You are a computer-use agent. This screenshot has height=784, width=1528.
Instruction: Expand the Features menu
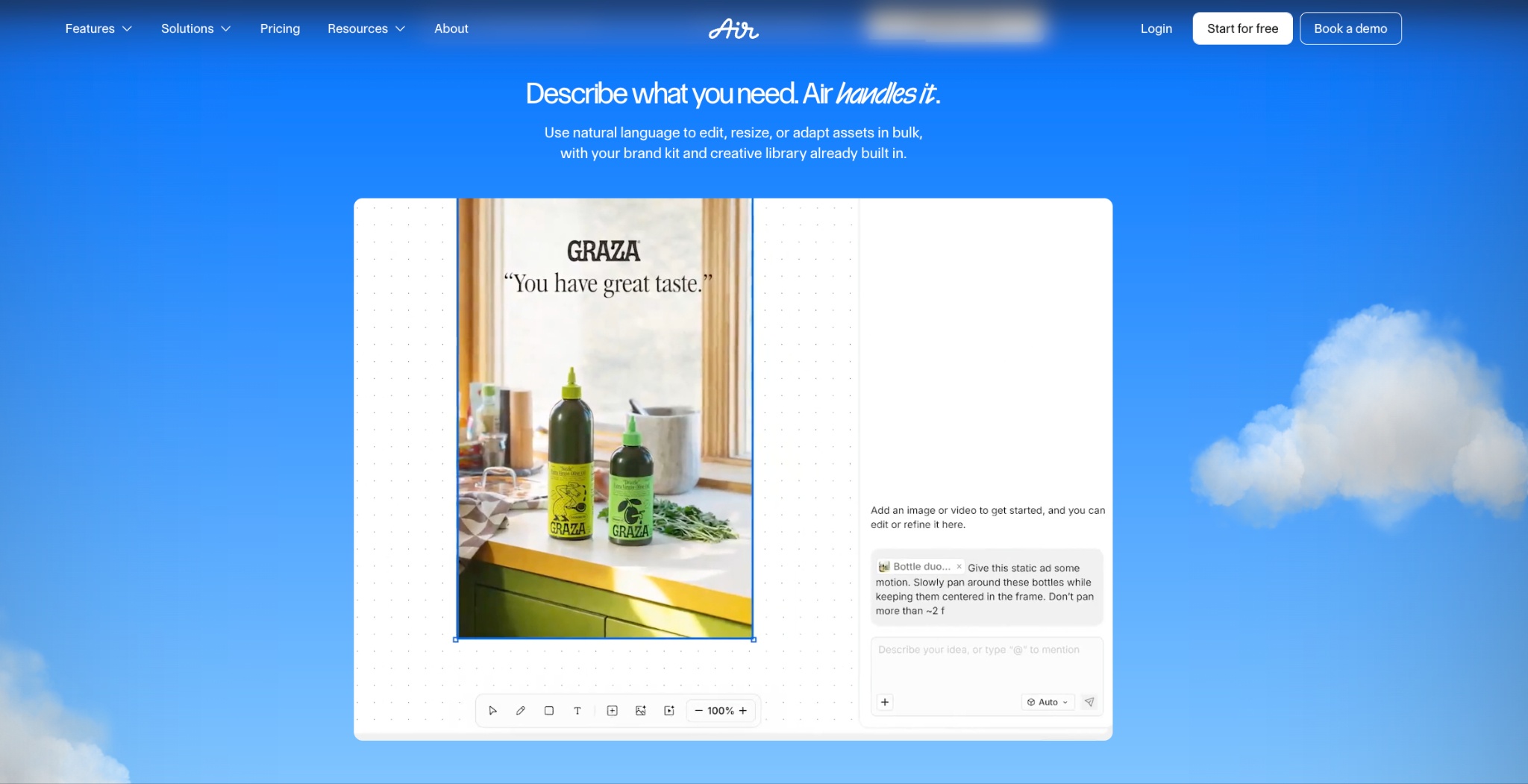(98, 28)
